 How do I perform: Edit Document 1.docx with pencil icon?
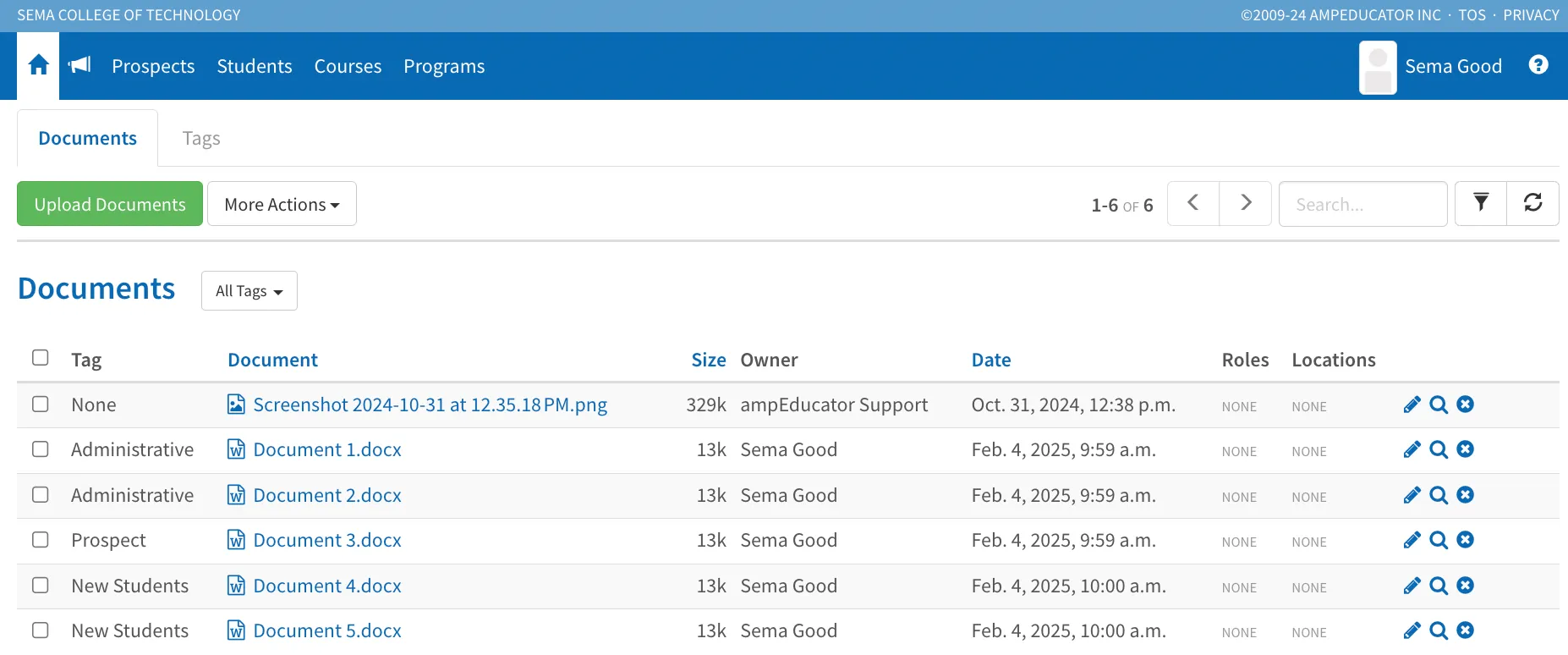click(1412, 449)
